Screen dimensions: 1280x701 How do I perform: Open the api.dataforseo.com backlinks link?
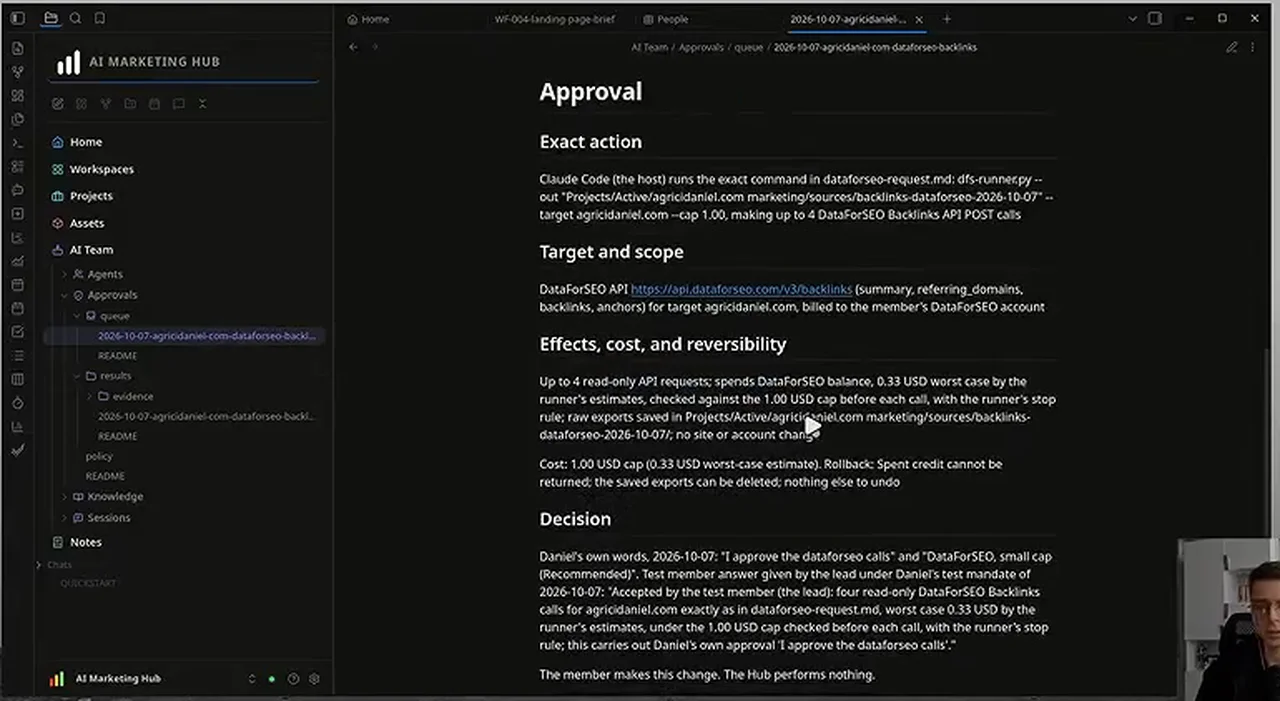(741, 289)
